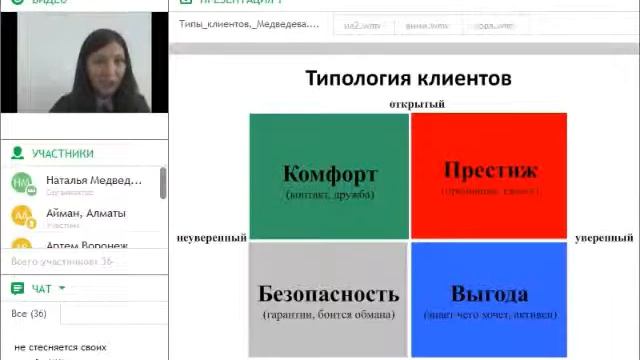Click the gray Безопасность quadrant
The height and width of the screenshot is (360, 640).
pos(328,300)
